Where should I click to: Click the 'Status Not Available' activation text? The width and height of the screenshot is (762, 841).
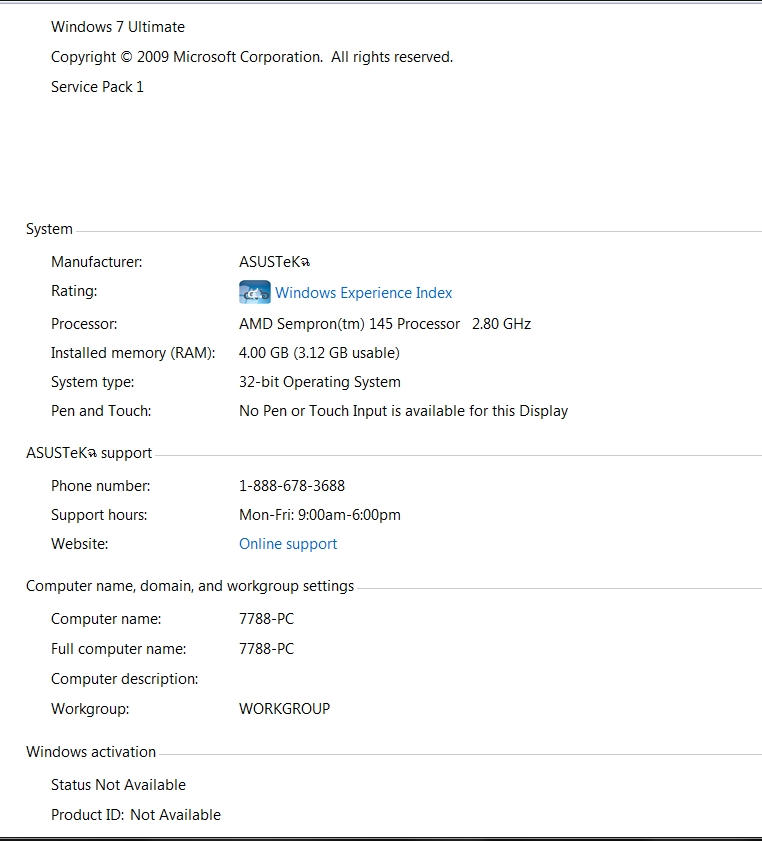(x=119, y=785)
